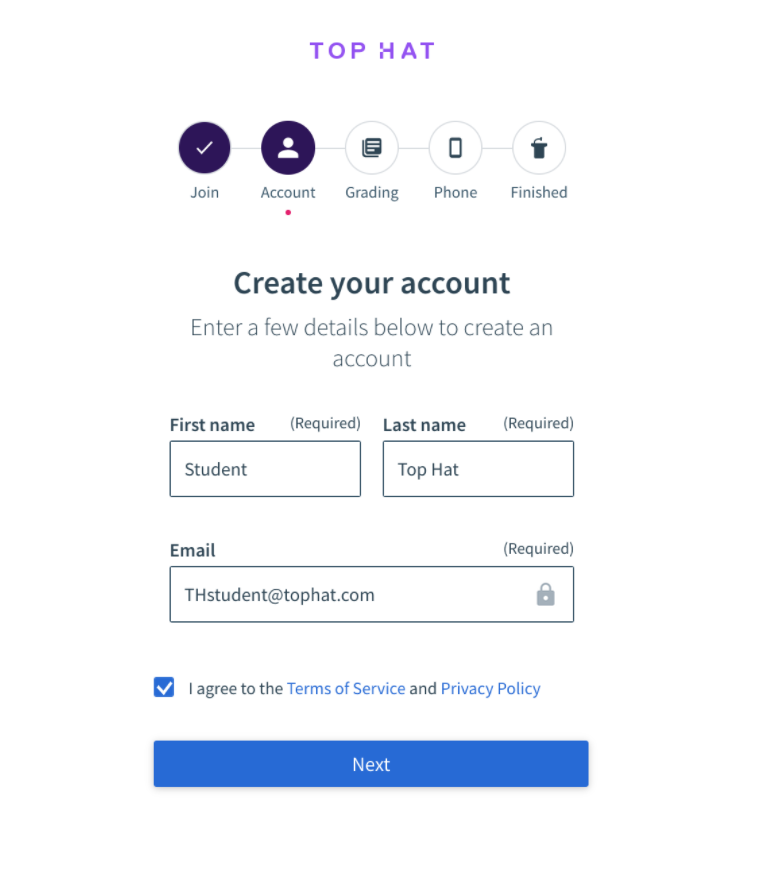
Task: Uncheck the agree to terms checkbox
Action: point(164,688)
